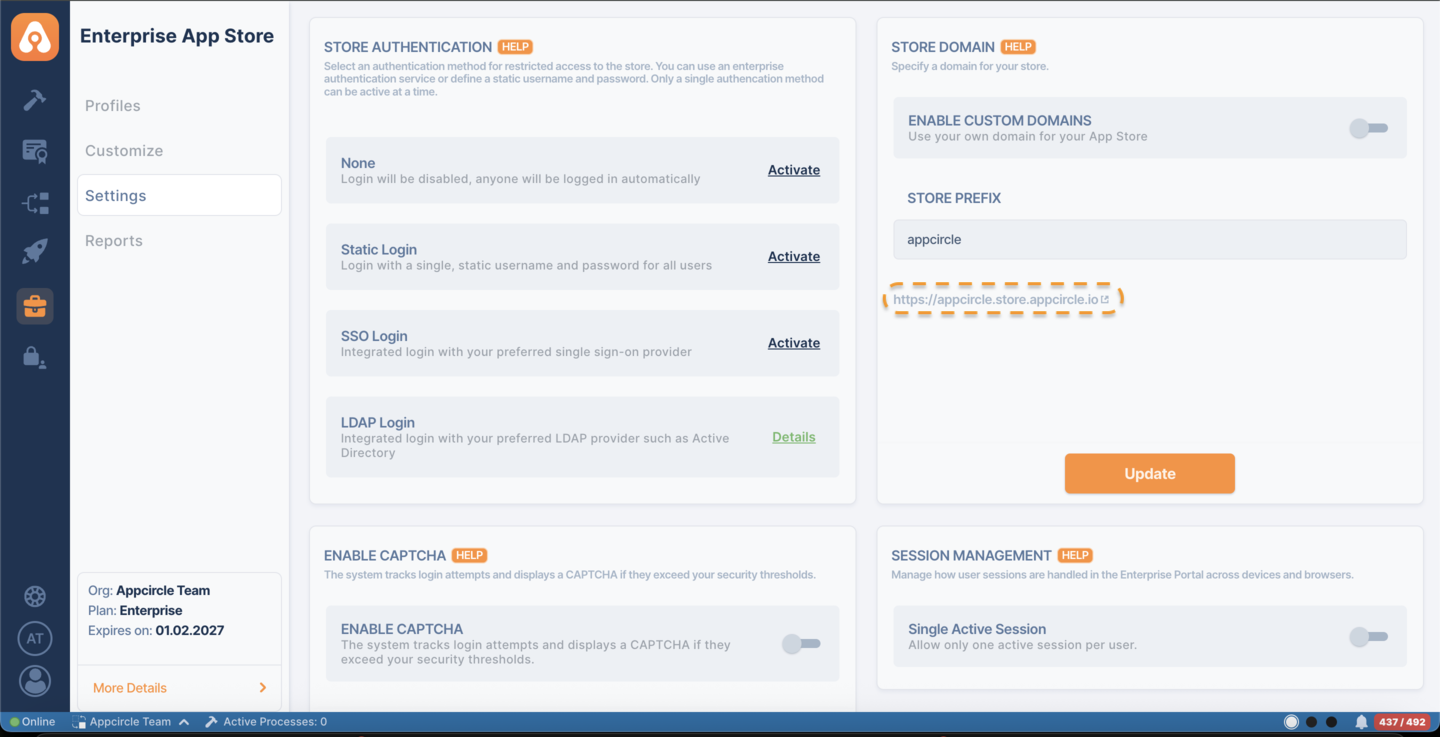
Task: Select the Enterprise App Store briefcase icon
Action: 34,306
